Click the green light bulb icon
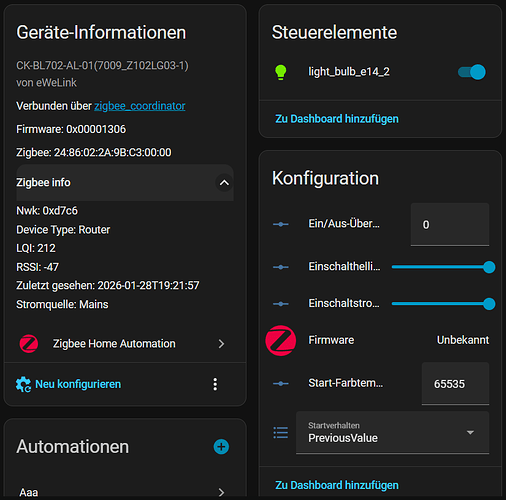This screenshot has height=500, width=506. [x=280, y=72]
